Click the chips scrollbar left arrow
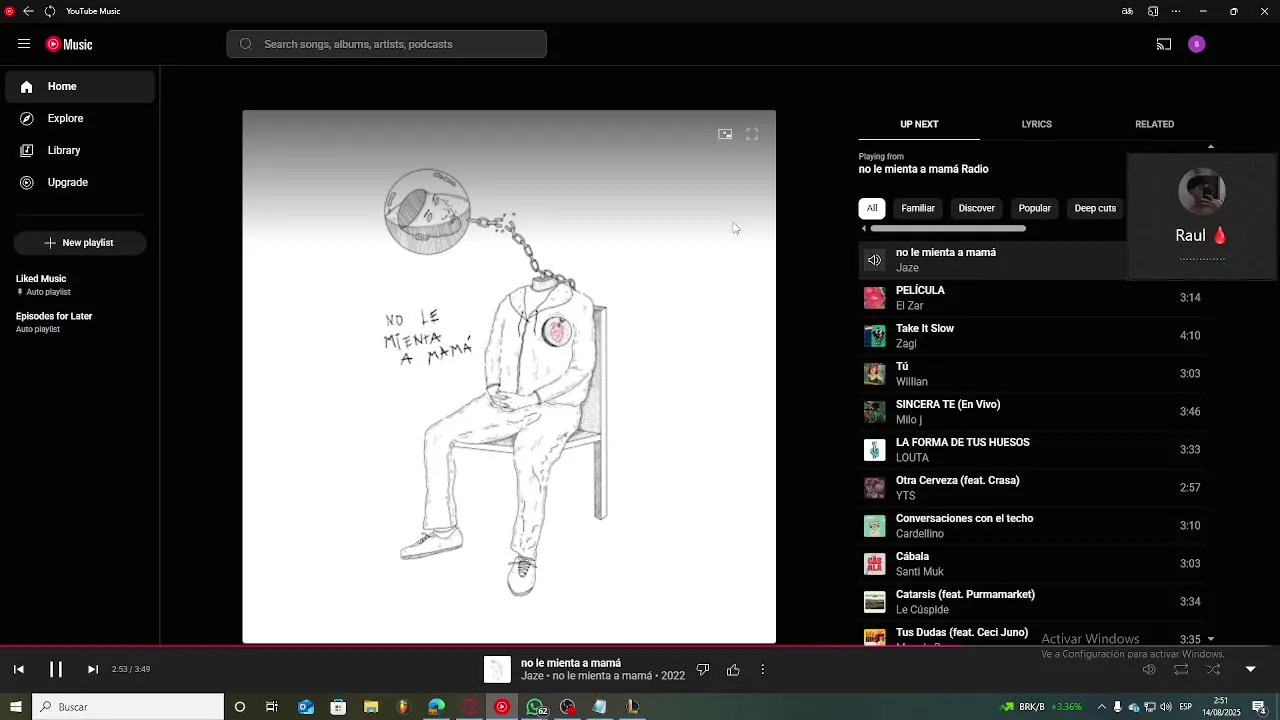The width and height of the screenshot is (1280, 720). click(864, 229)
